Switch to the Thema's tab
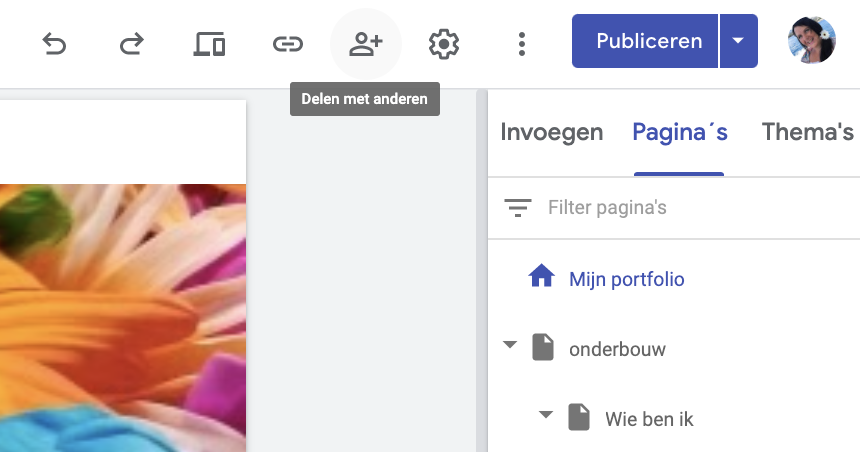Screen dimensions: 860x452 point(807,132)
